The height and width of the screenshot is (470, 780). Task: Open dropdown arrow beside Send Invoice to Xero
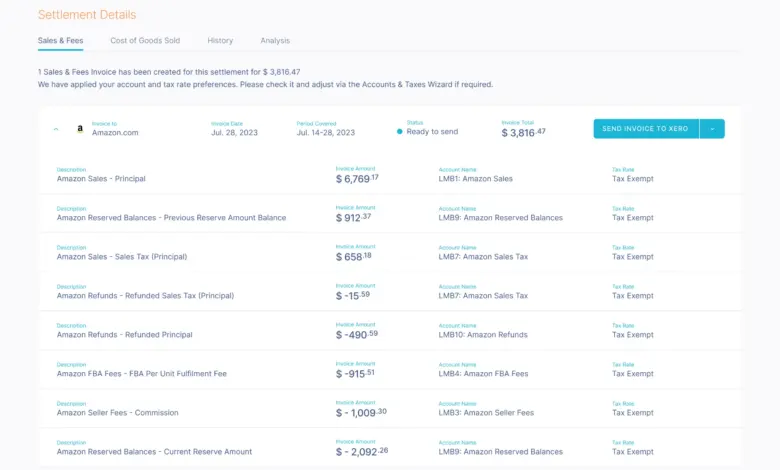[x=712, y=129]
